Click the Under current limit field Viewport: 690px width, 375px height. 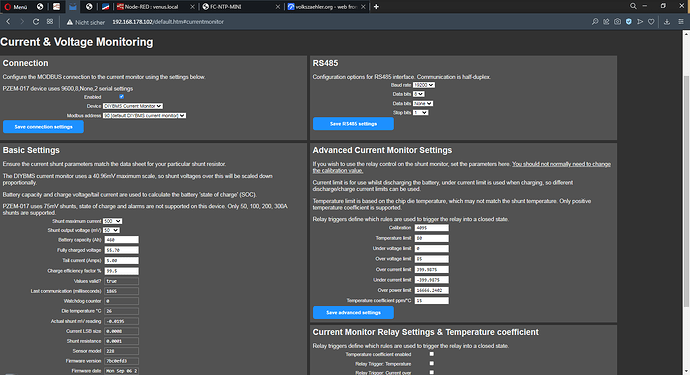[x=432, y=280]
